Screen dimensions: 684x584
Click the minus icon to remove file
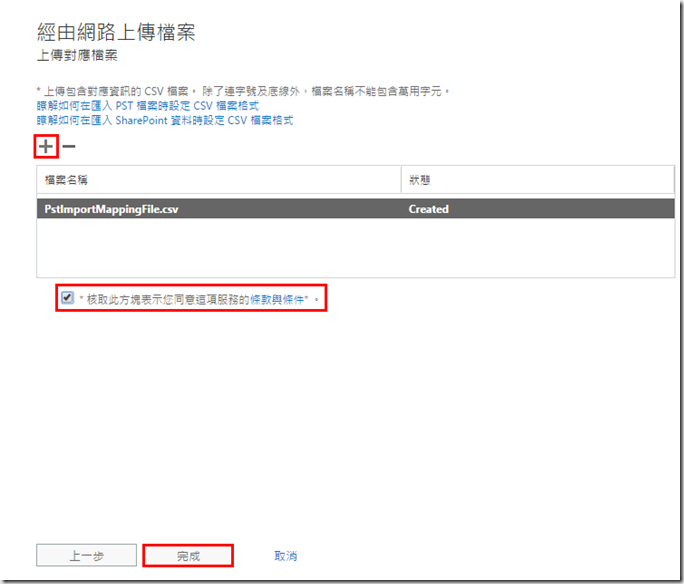[69, 147]
